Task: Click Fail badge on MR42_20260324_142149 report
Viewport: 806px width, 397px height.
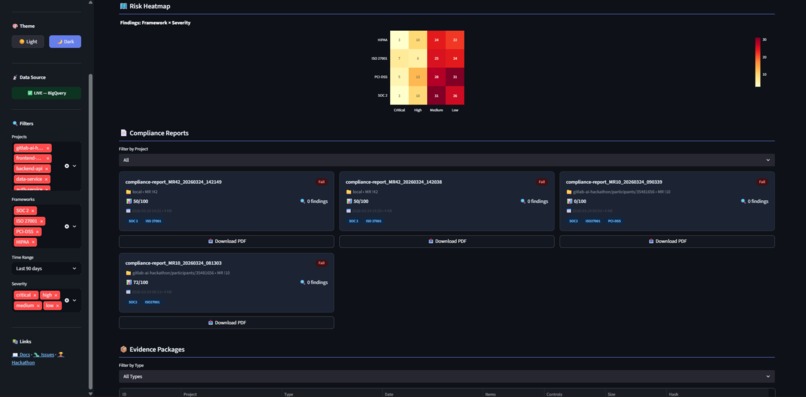Action: pyautogui.click(x=321, y=182)
